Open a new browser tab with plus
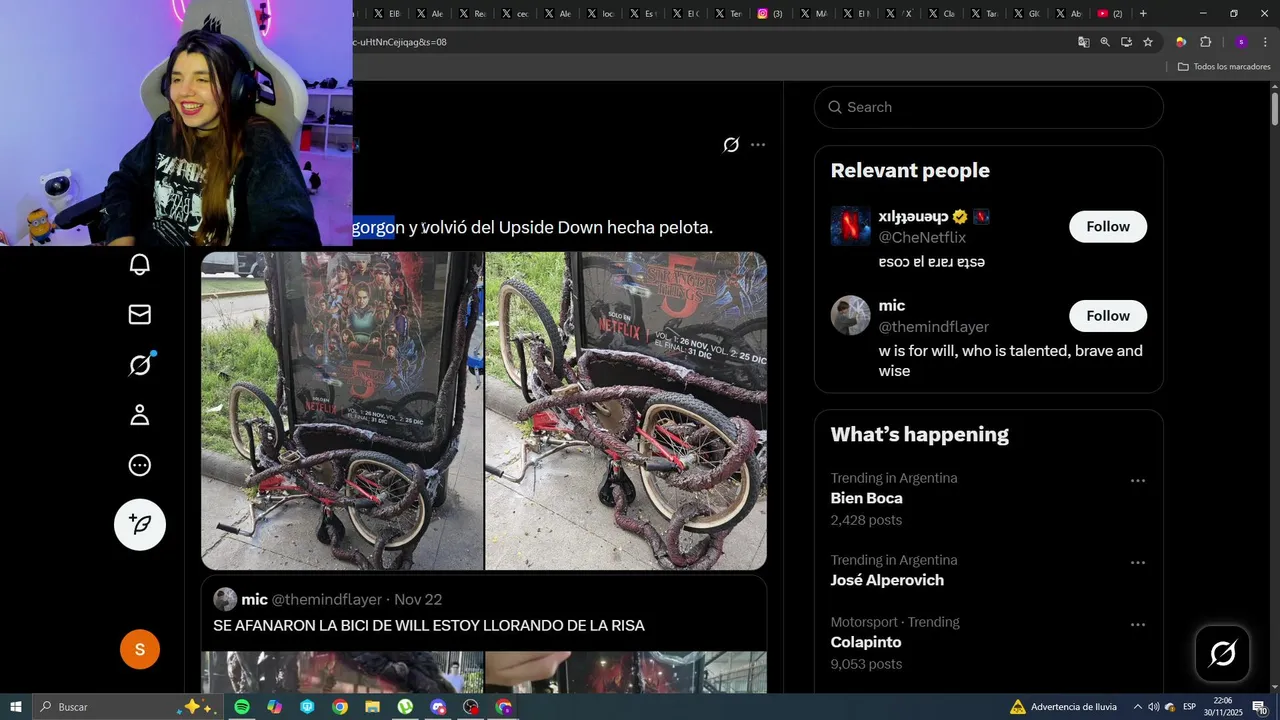The height and width of the screenshot is (720, 1280). pyautogui.click(x=1143, y=14)
